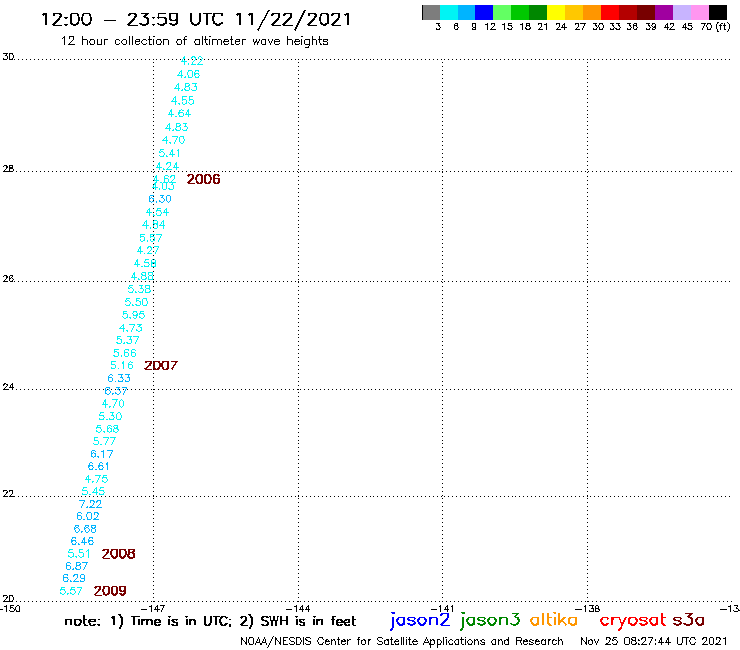Viewport: 740px width, 650px height.
Task: Click the wave height value "5.95"
Action: tap(134, 315)
